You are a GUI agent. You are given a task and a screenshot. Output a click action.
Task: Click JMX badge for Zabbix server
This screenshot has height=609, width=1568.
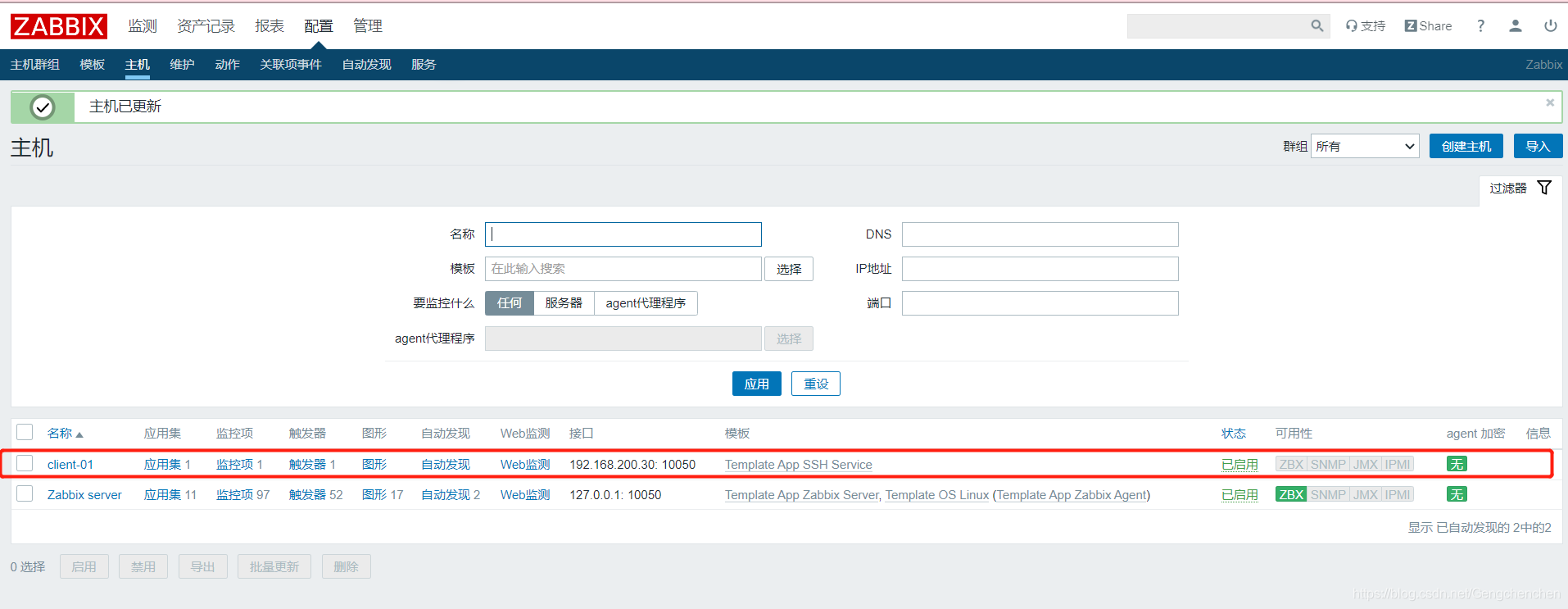[x=1366, y=494]
